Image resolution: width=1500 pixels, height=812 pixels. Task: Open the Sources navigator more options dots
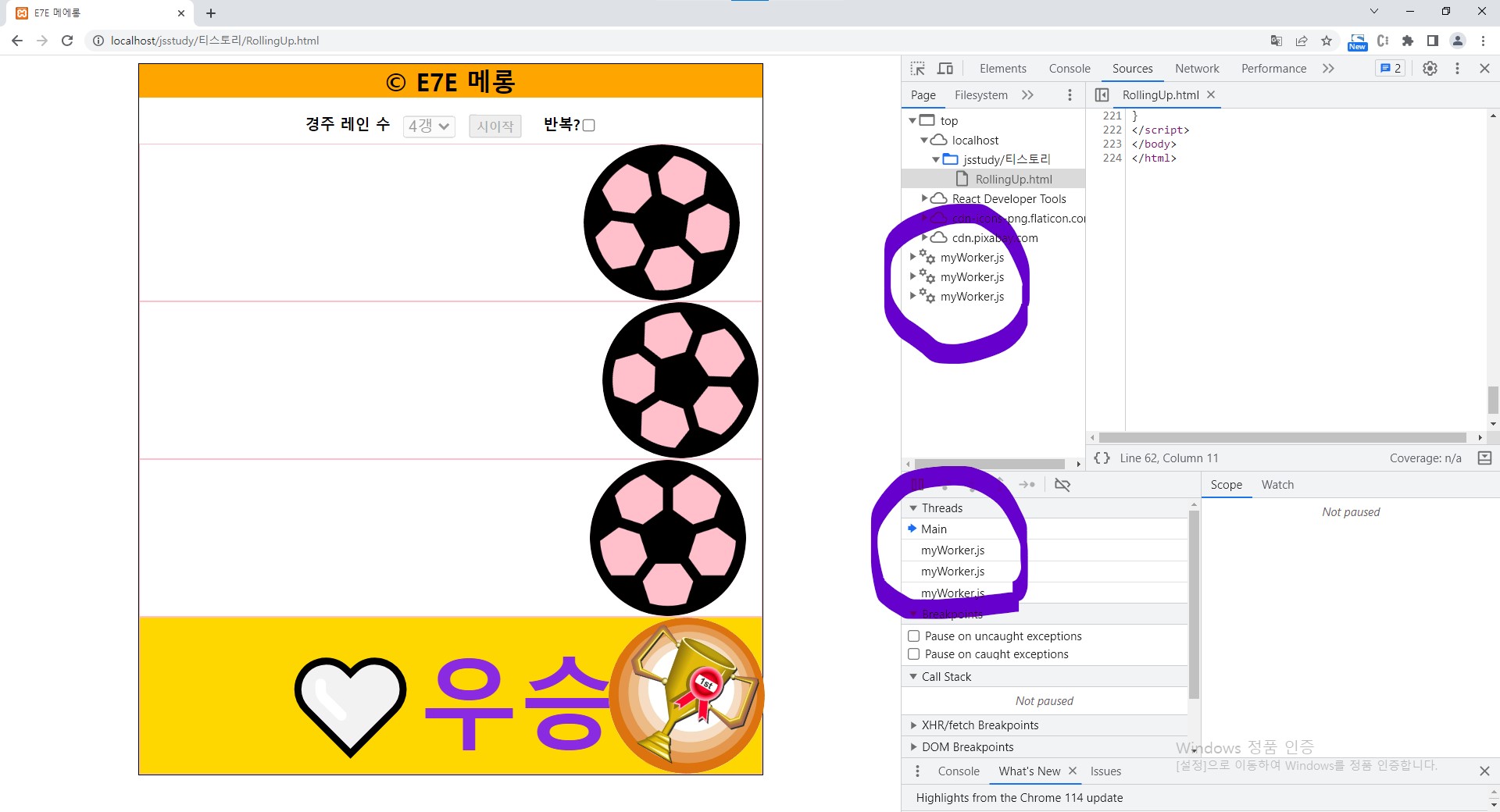click(x=1070, y=94)
